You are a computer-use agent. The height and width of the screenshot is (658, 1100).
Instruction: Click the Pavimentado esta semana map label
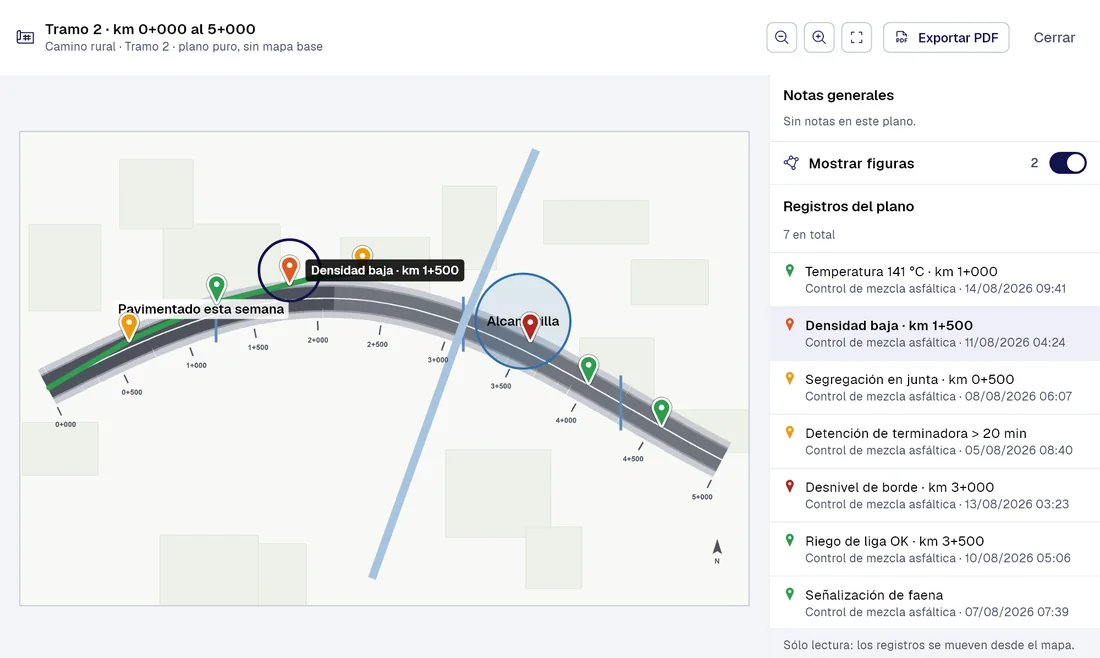pos(201,309)
